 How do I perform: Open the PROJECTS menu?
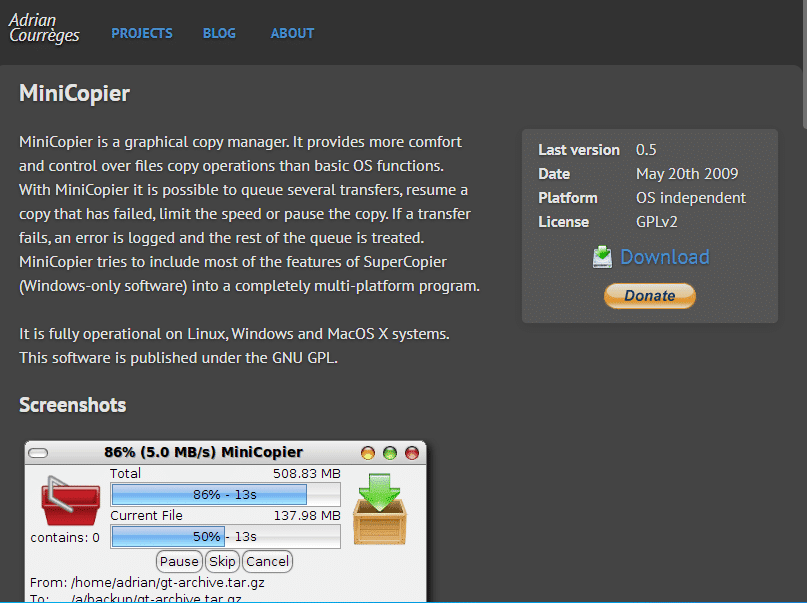(142, 33)
